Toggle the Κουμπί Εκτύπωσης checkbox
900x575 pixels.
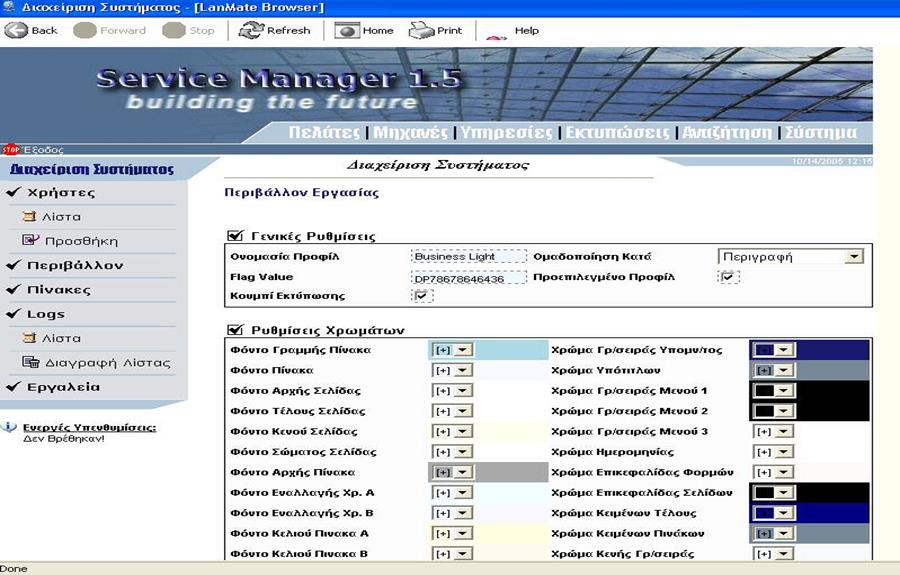click(422, 296)
